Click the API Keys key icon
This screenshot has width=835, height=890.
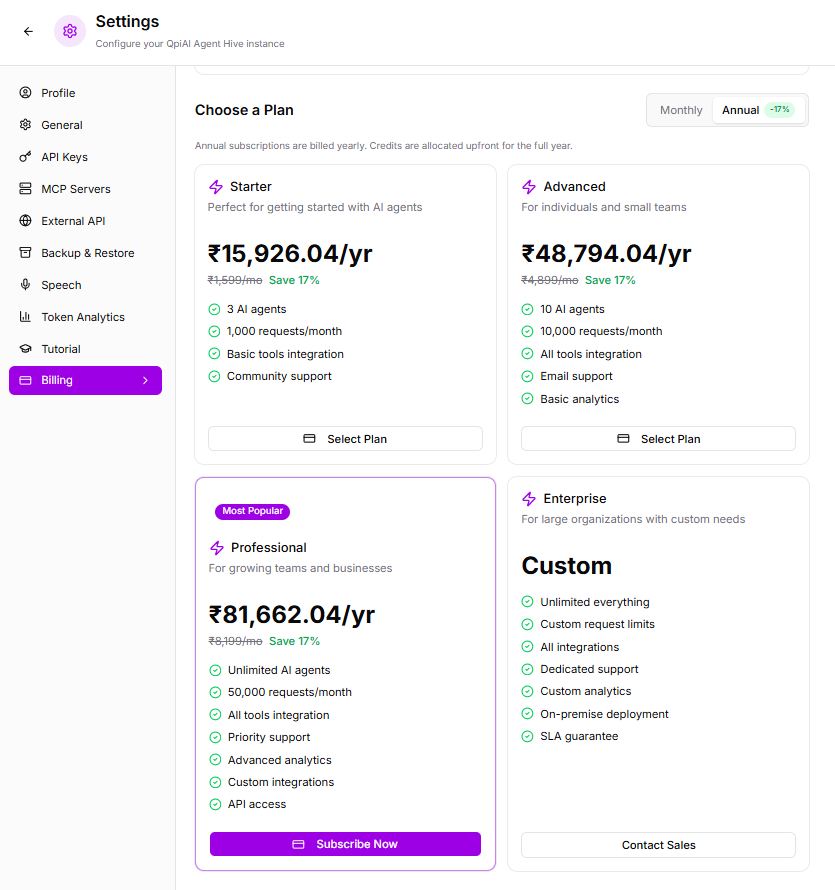coord(25,157)
